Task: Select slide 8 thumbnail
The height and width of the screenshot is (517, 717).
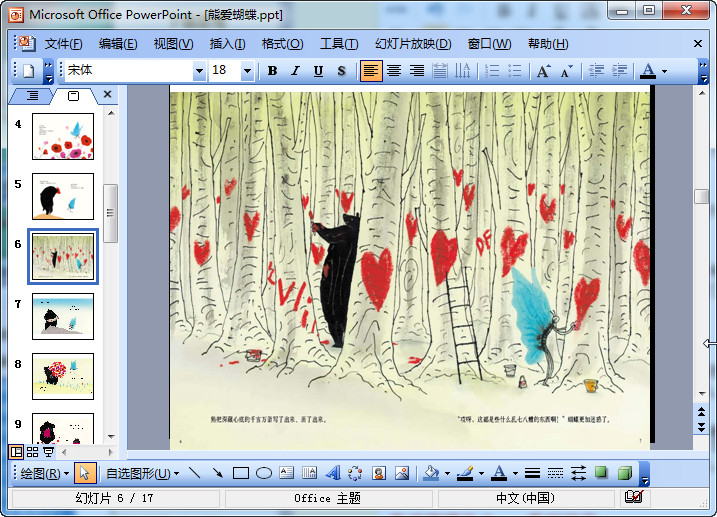Action: 63,376
